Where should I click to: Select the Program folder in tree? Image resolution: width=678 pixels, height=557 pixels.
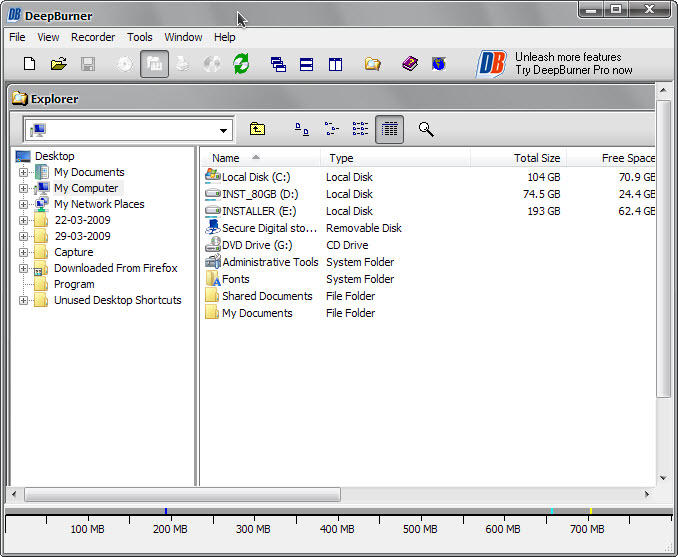pos(74,285)
